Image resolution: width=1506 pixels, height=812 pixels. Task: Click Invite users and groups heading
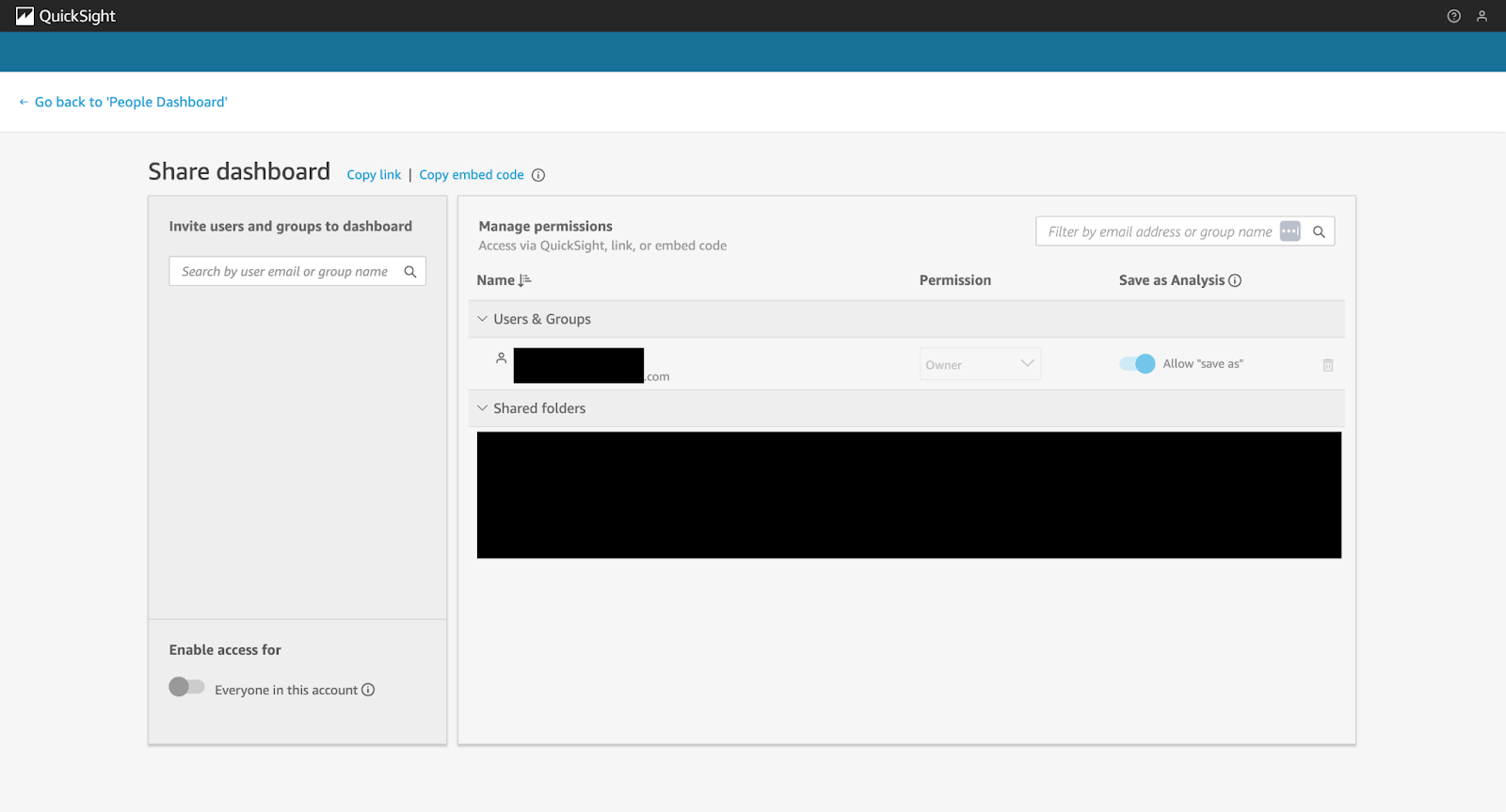291,226
